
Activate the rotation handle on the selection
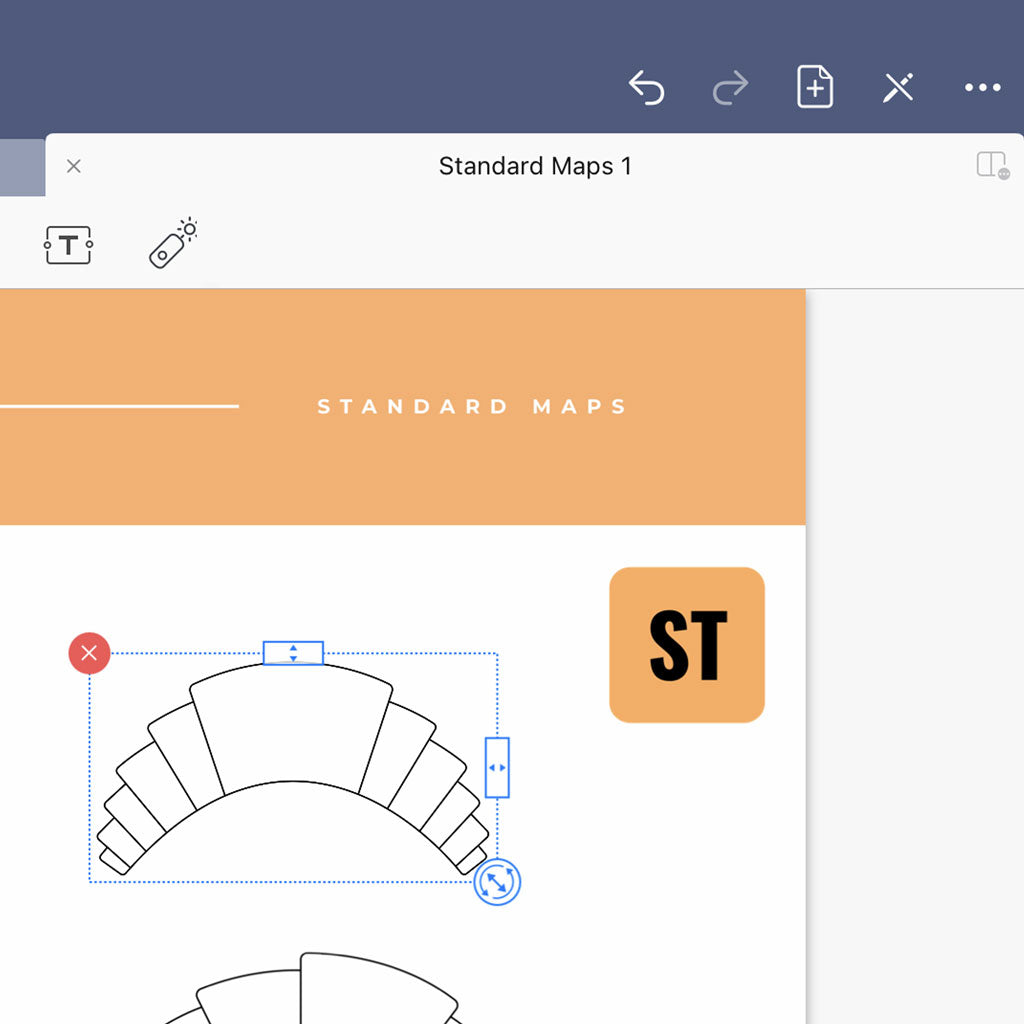pyautogui.click(x=498, y=881)
